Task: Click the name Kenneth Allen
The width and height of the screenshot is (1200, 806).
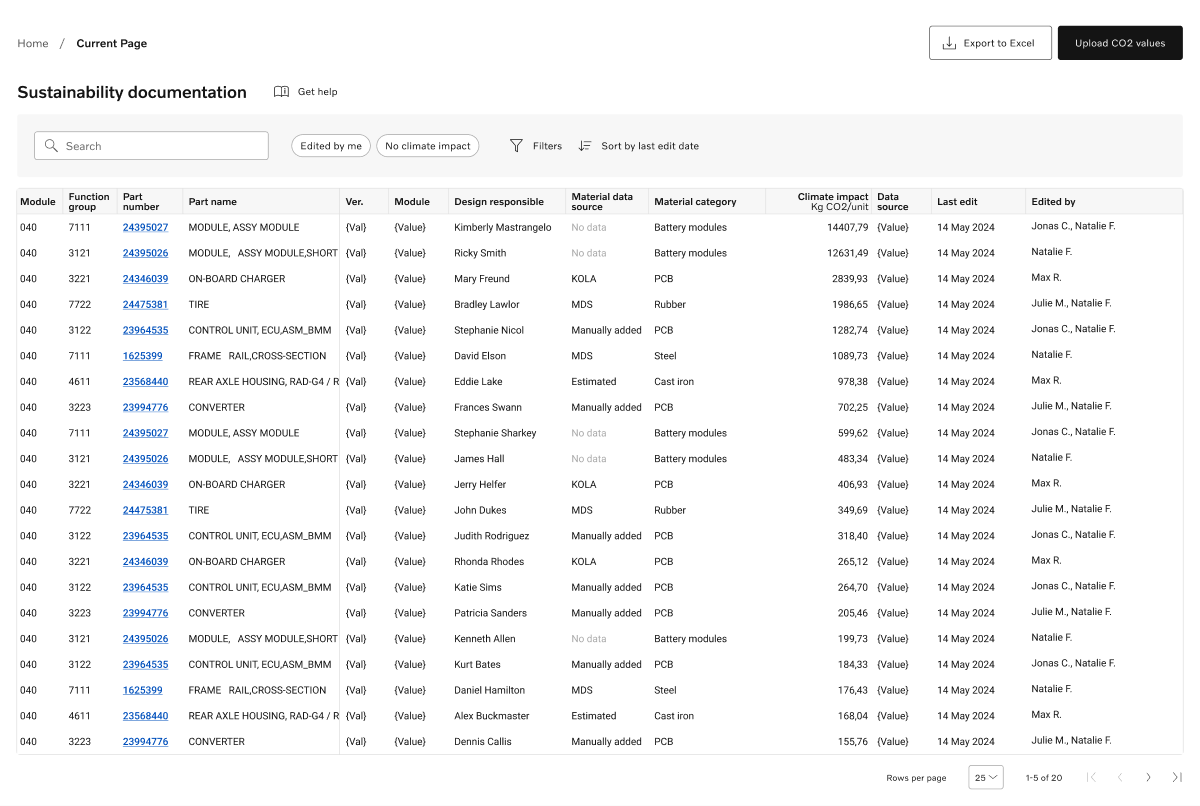Action: 485,639
